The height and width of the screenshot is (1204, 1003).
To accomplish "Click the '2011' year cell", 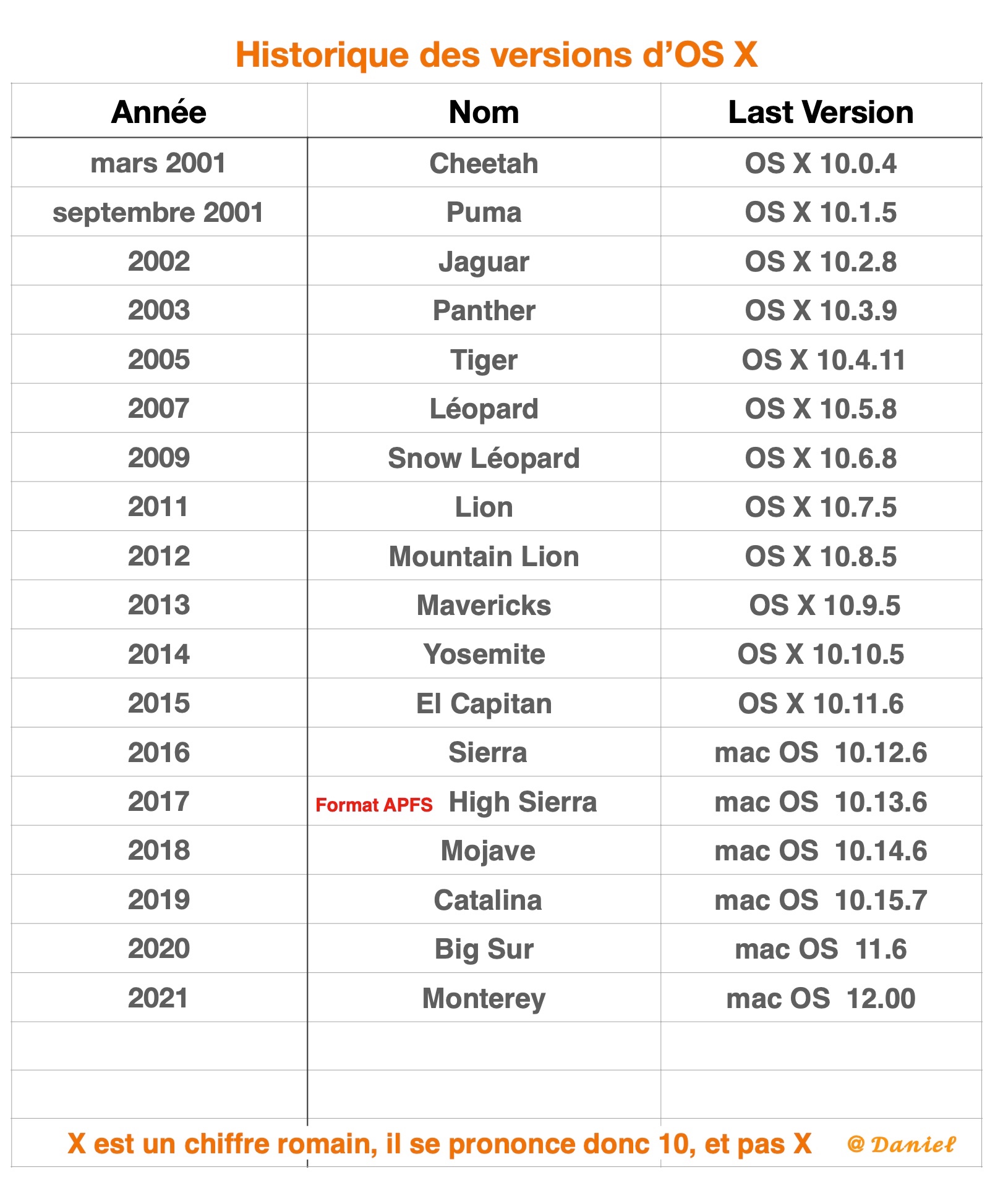I will 158,507.
